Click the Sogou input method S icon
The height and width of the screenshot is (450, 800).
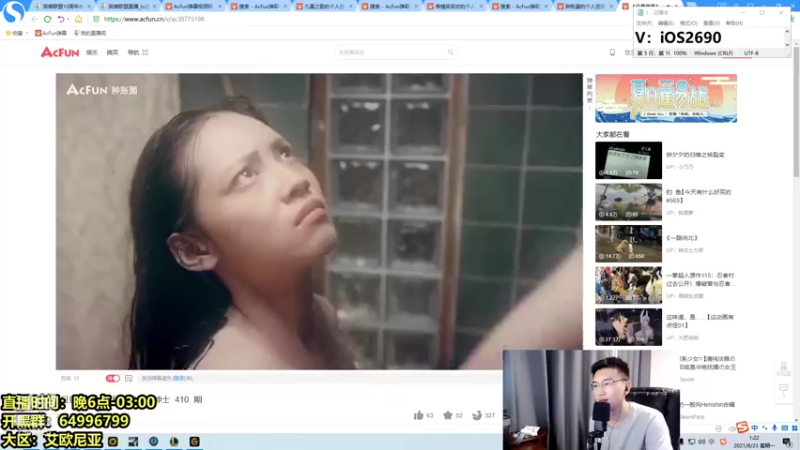[x=742, y=428]
